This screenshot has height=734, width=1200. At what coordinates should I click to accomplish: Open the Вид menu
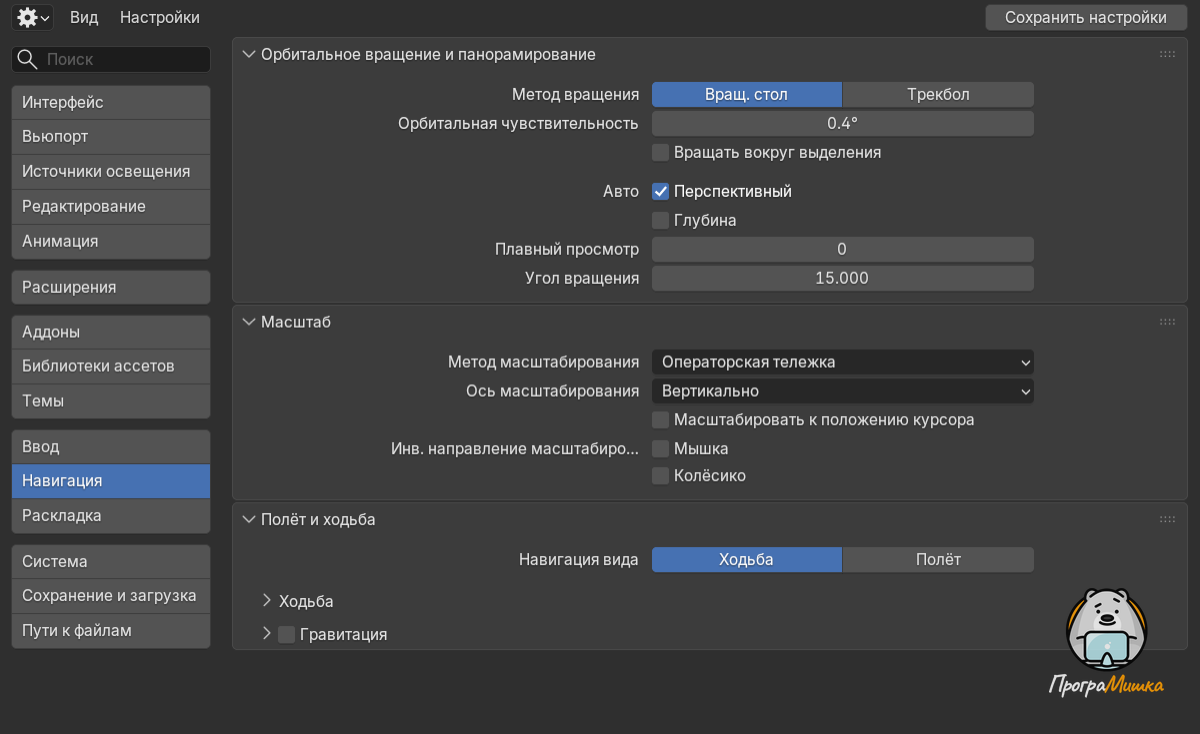(84, 17)
